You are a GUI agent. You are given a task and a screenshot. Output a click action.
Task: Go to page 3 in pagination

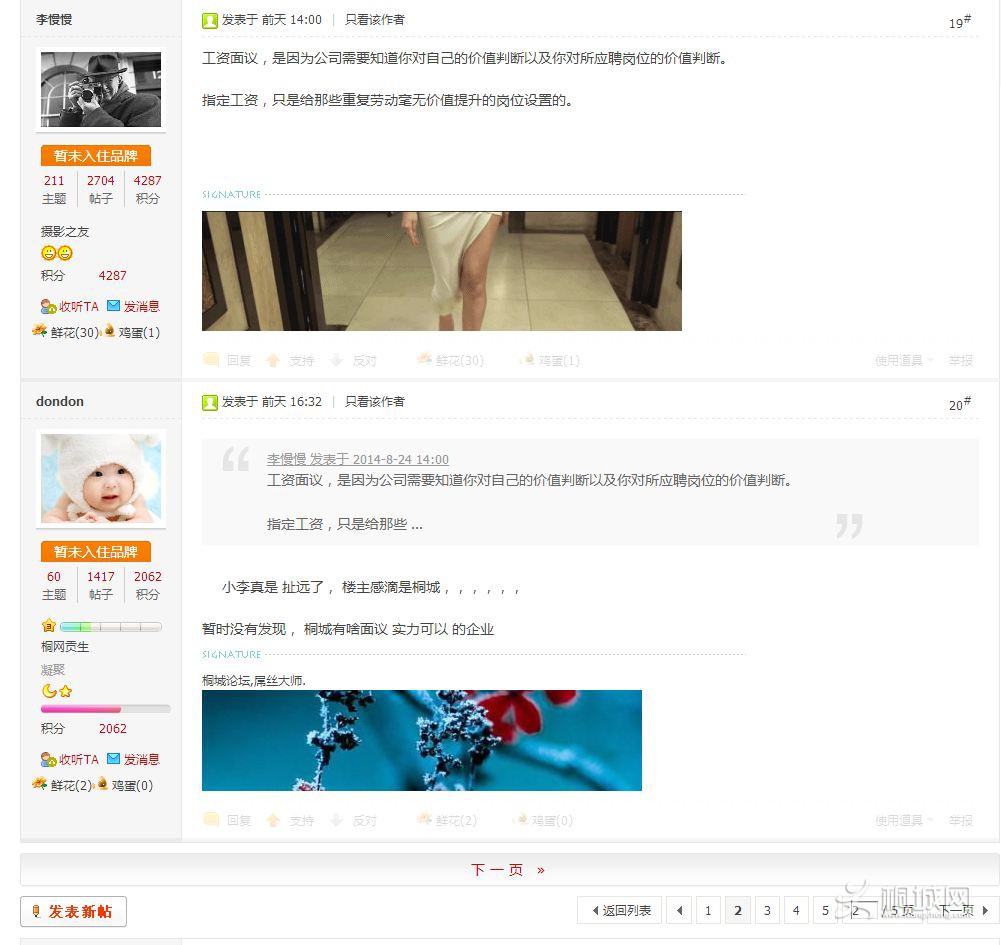click(767, 911)
